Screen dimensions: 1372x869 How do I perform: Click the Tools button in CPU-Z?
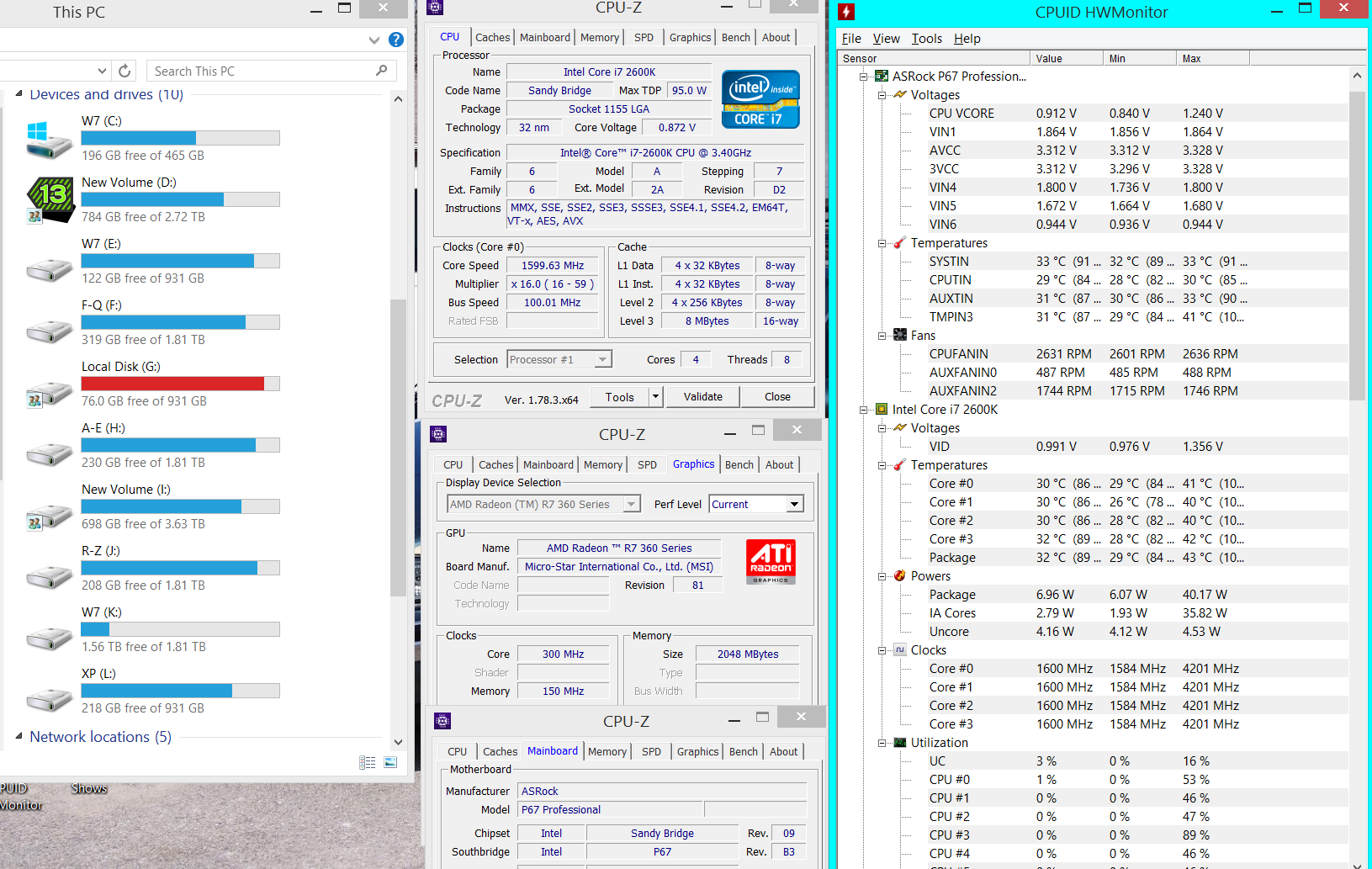(x=619, y=396)
